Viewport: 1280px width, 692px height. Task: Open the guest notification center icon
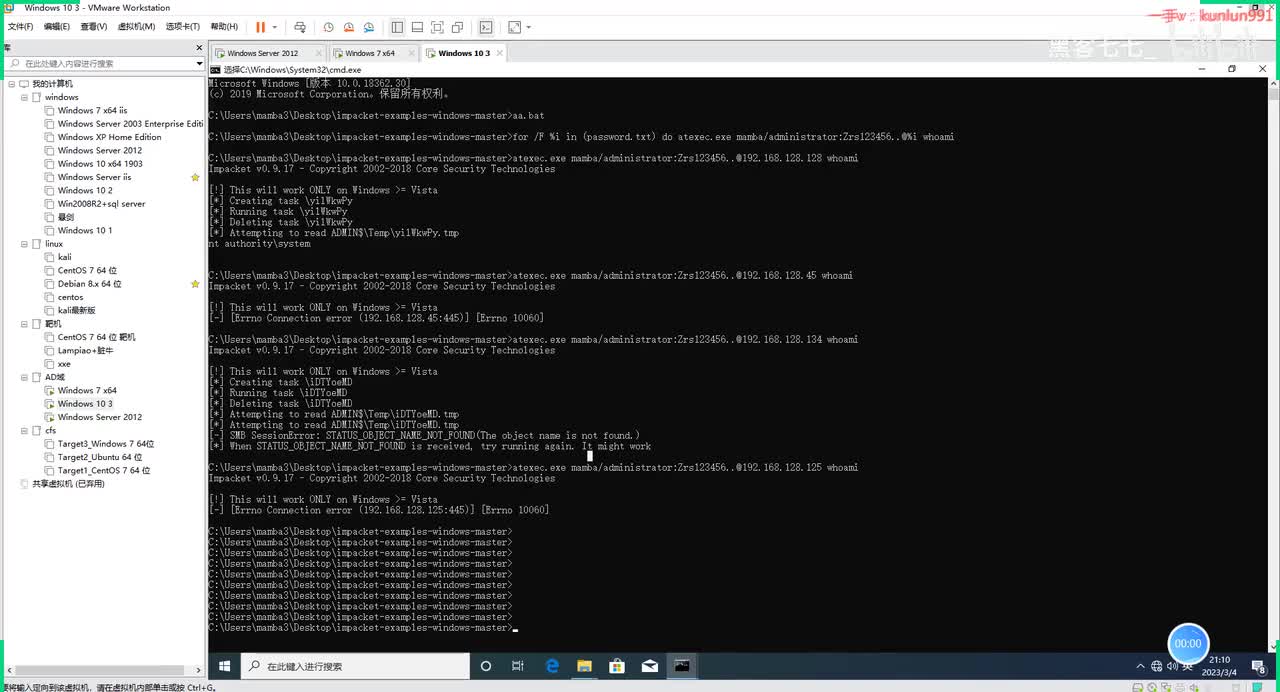[x=1257, y=666]
